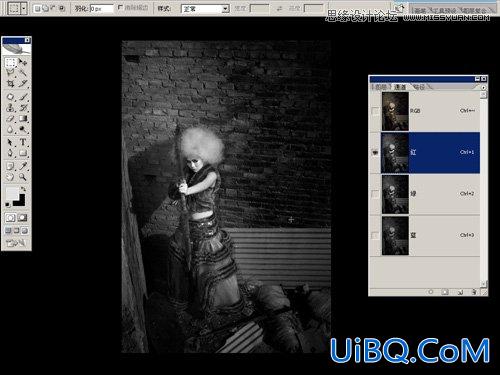Select the Clone Stamp tool
Screen dimensions: 500x375
point(10,108)
